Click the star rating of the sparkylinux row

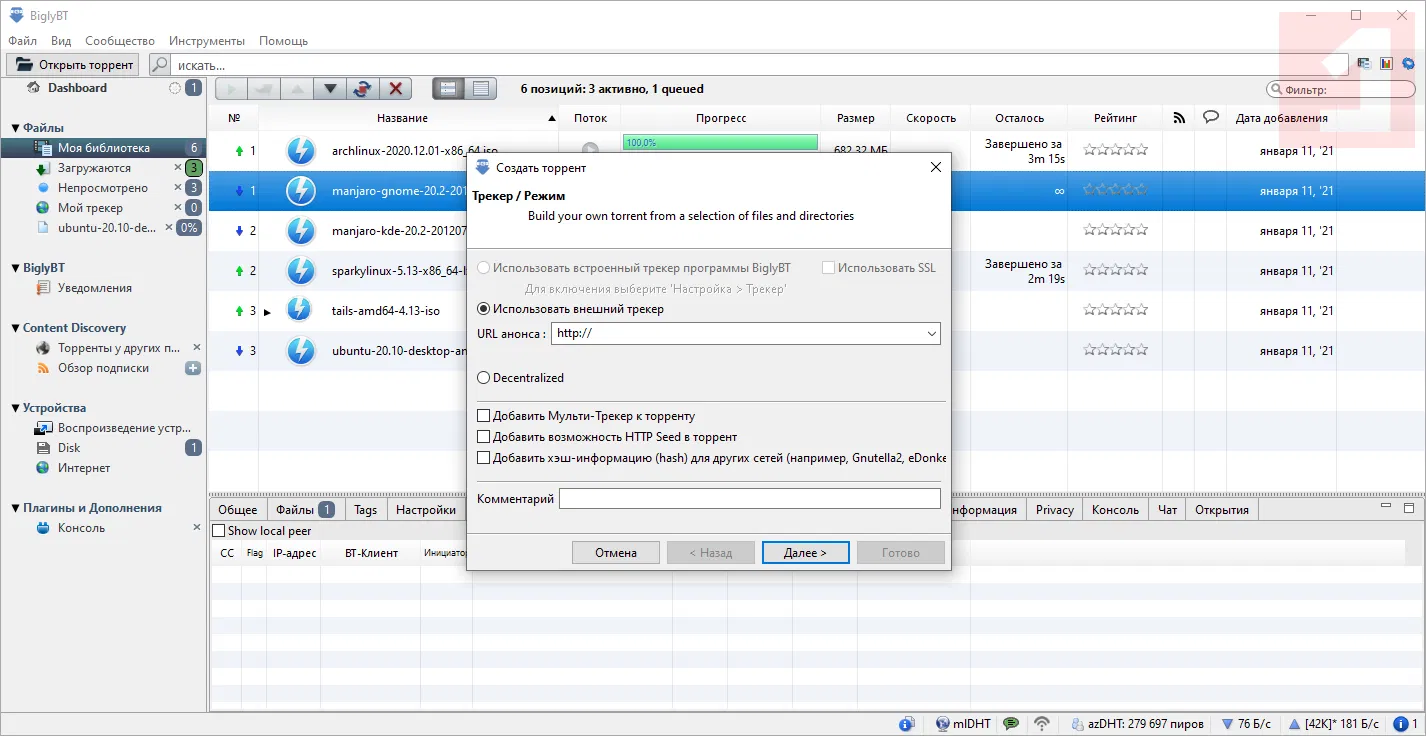[x=1116, y=270]
